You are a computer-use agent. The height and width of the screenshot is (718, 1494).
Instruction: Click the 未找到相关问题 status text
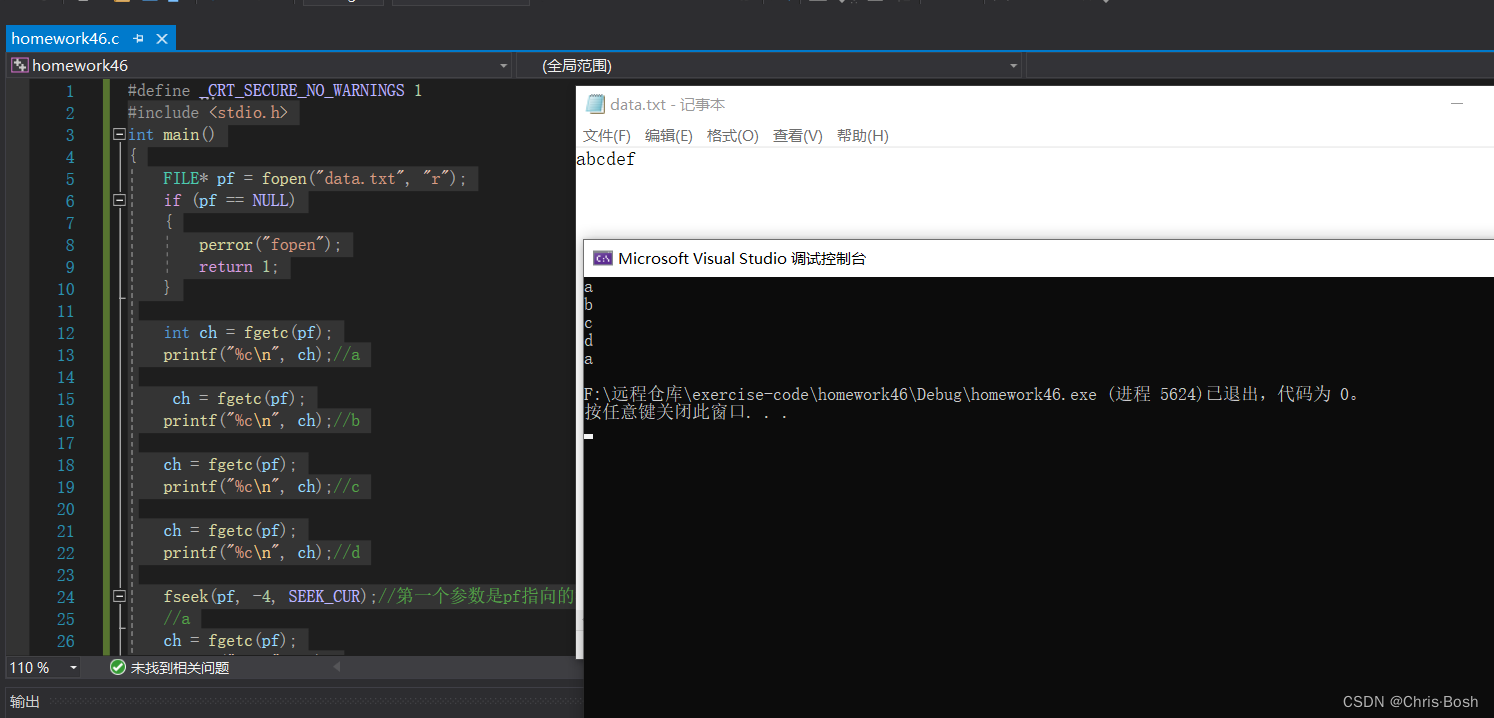(180, 667)
